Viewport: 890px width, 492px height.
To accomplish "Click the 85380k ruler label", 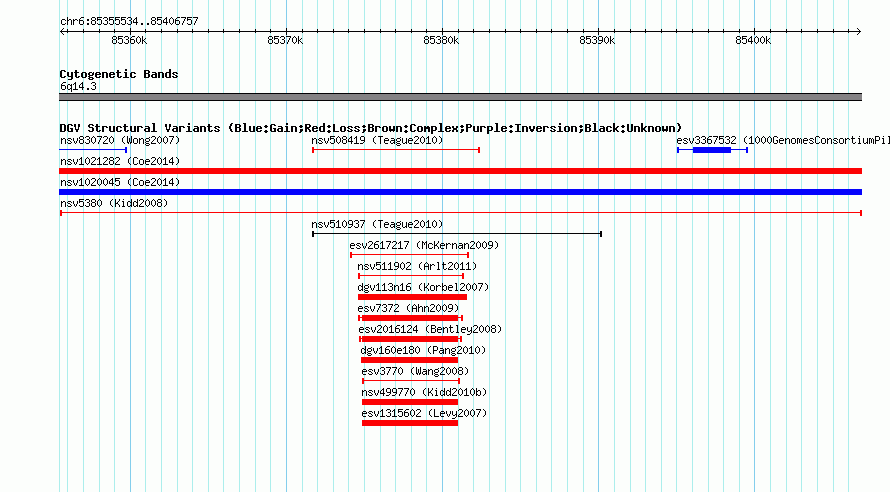I will pyautogui.click(x=441, y=40).
